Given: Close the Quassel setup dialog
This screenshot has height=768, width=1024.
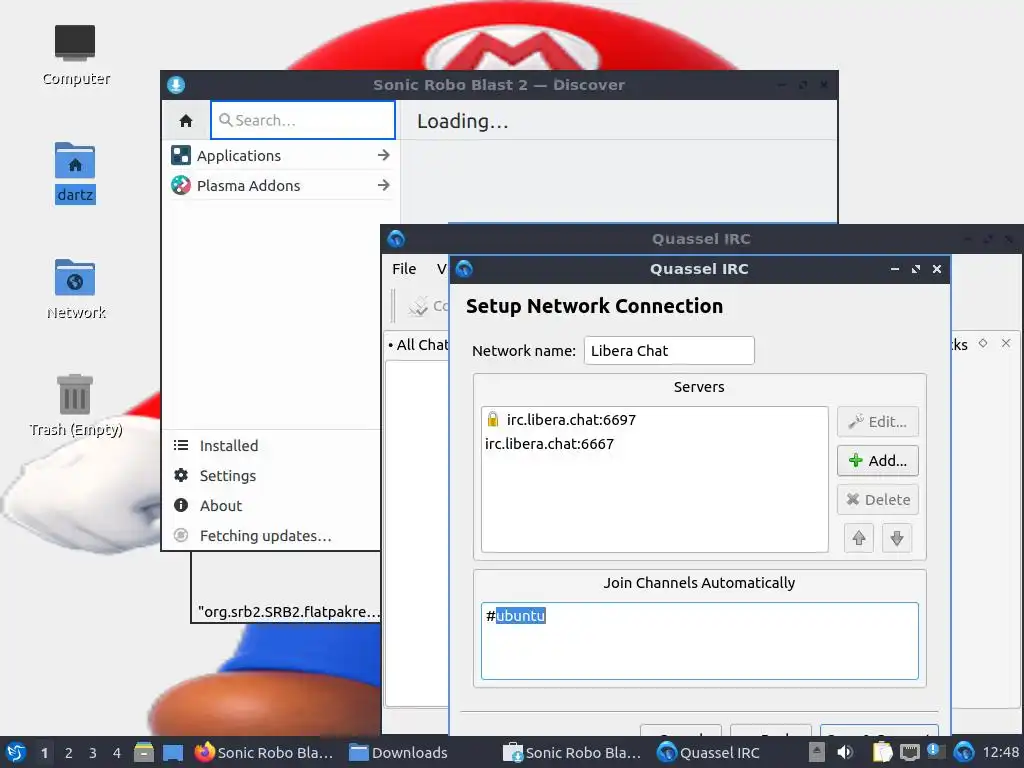Looking at the screenshot, I should 936,269.
